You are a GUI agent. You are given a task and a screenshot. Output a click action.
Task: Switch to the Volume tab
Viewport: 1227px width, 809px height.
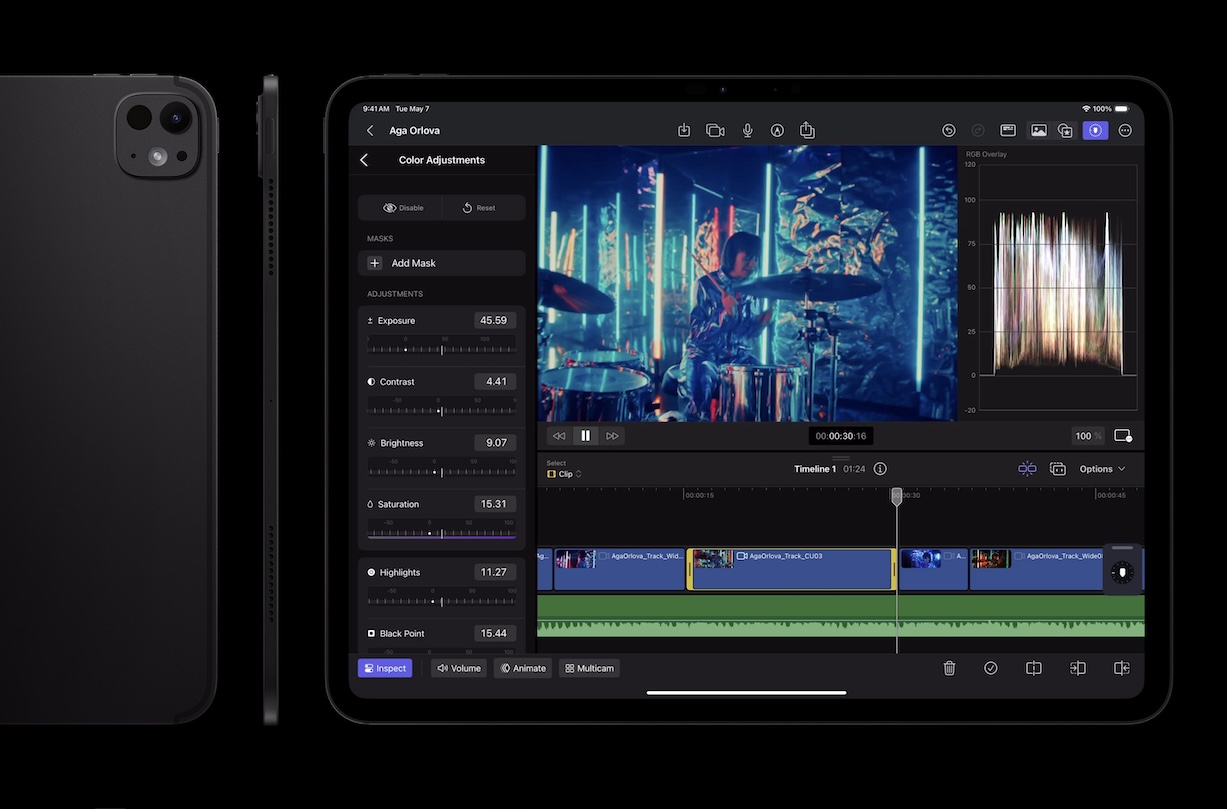458,667
